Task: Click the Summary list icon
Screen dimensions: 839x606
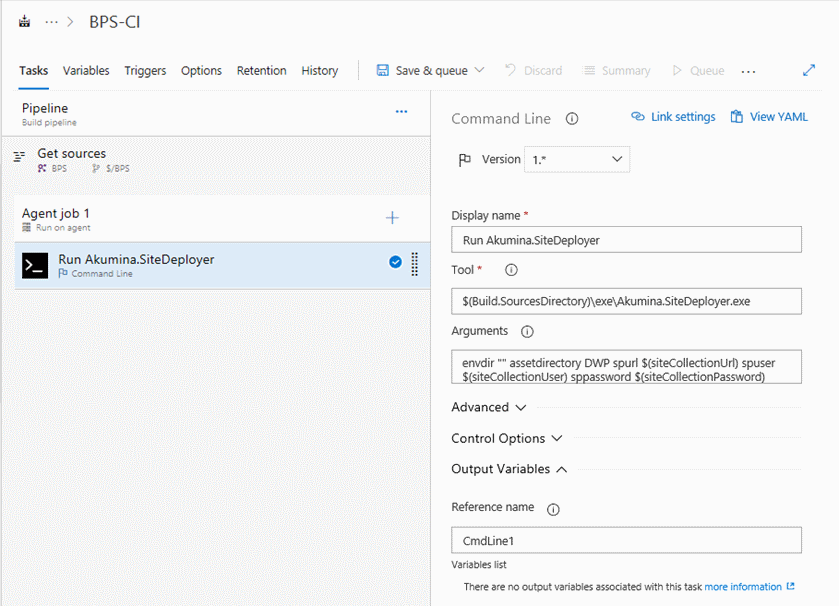Action: 589,71
